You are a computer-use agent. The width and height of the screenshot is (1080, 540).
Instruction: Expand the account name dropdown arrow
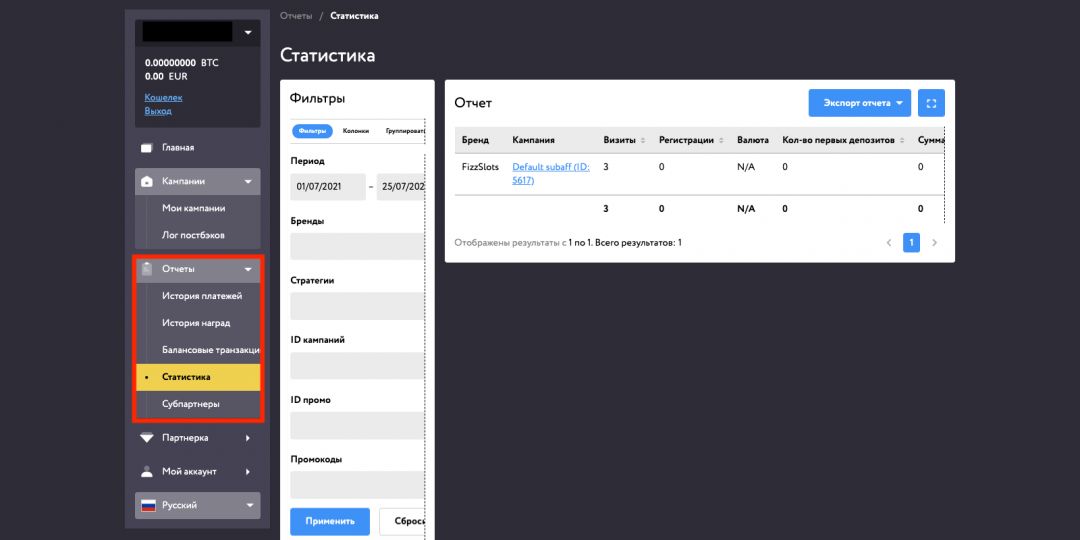click(248, 32)
